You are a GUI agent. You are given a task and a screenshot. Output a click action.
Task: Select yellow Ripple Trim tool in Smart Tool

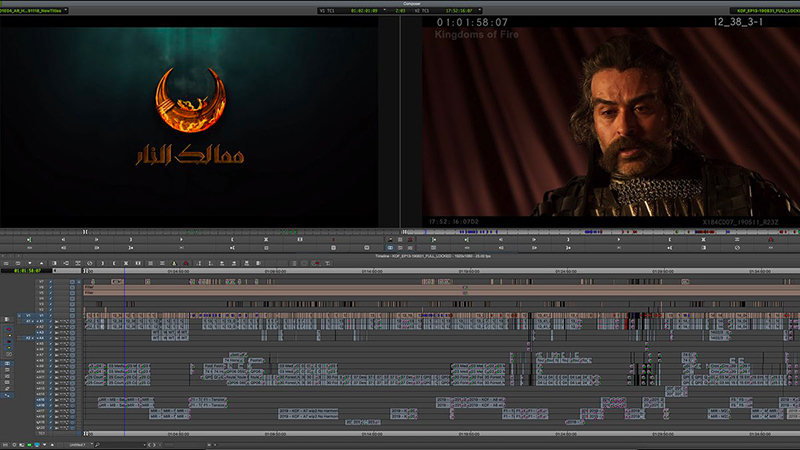coord(9,348)
